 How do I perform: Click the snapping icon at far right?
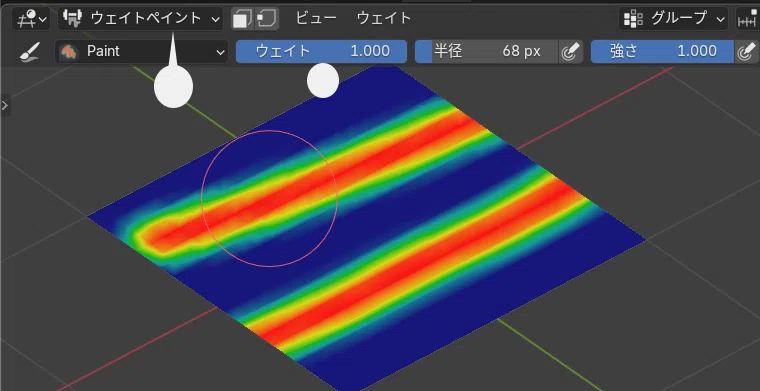coord(747,19)
